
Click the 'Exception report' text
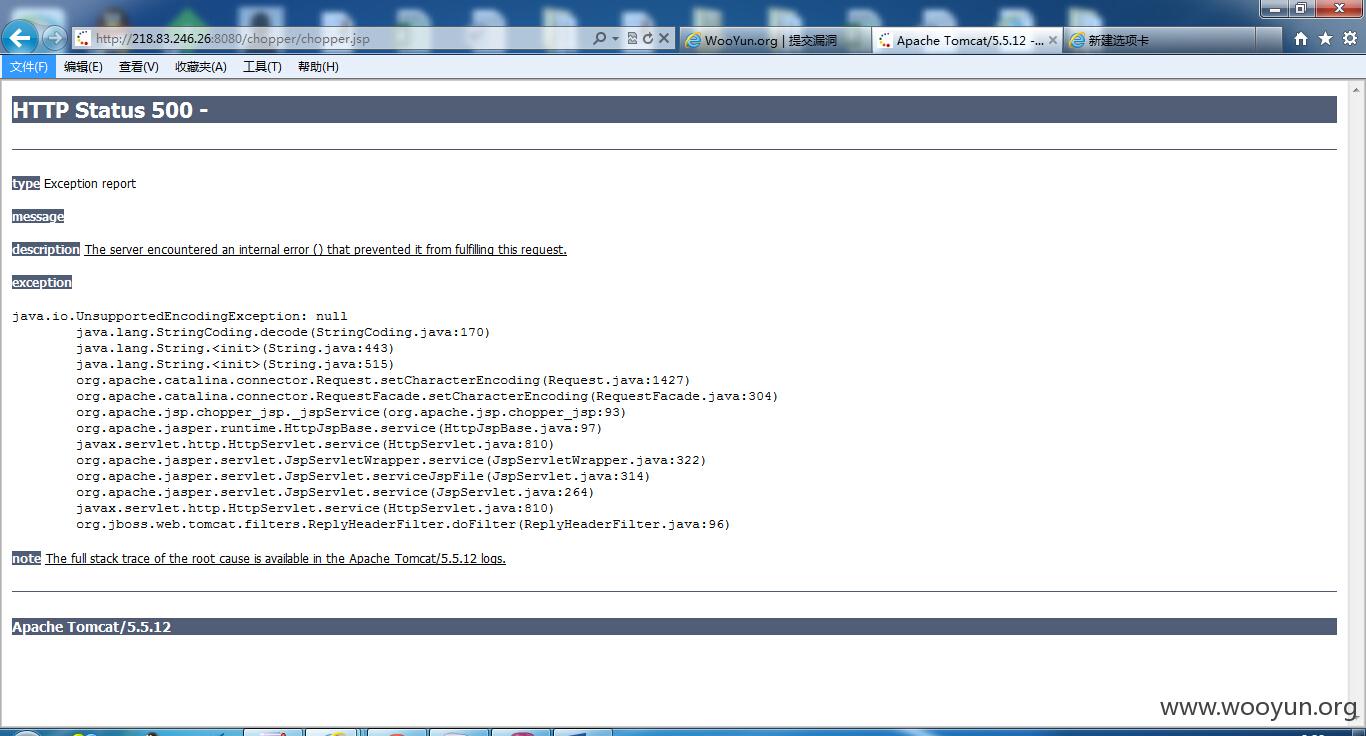pyautogui.click(x=90, y=183)
